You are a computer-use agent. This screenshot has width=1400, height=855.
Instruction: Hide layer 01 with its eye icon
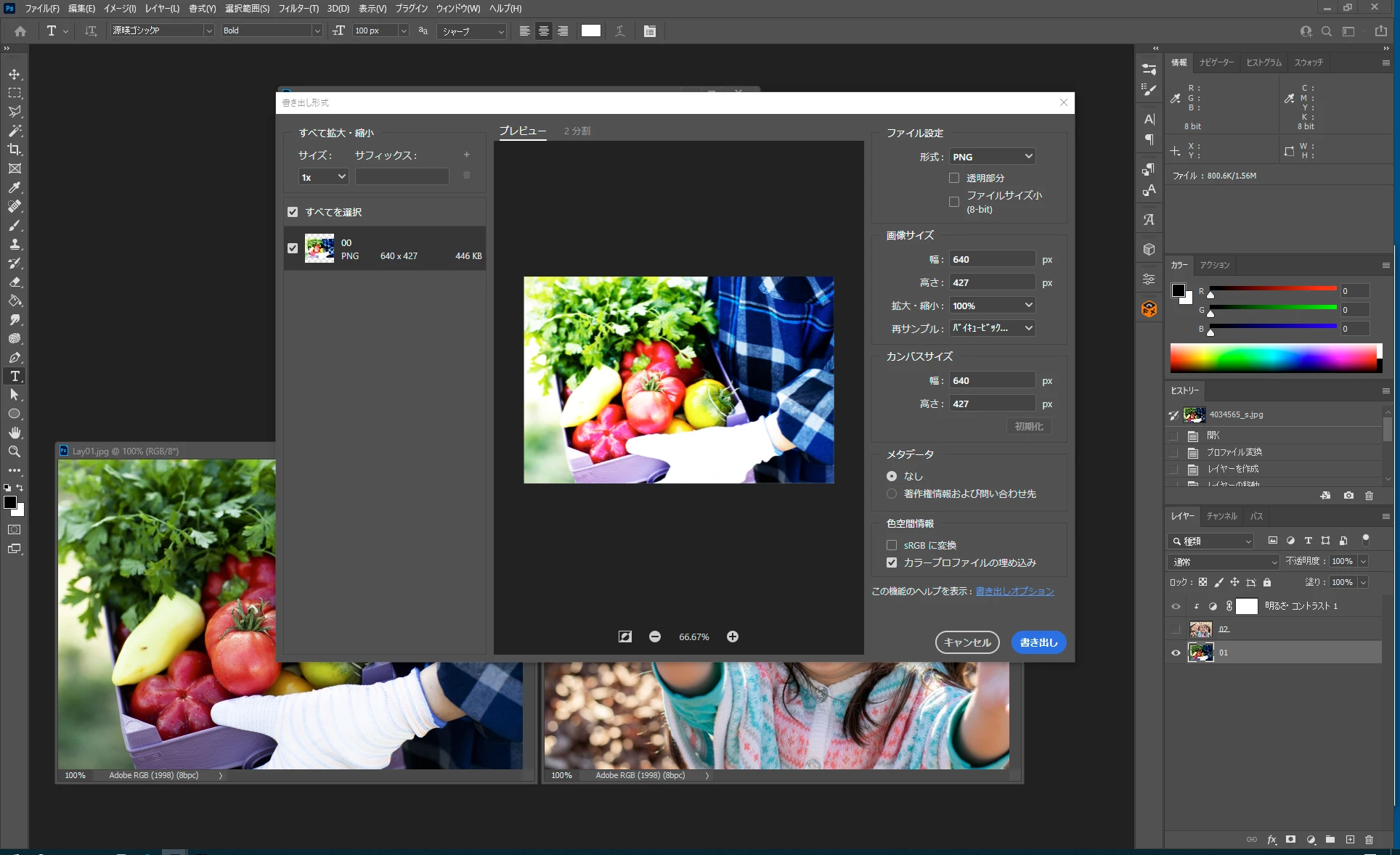coord(1176,652)
